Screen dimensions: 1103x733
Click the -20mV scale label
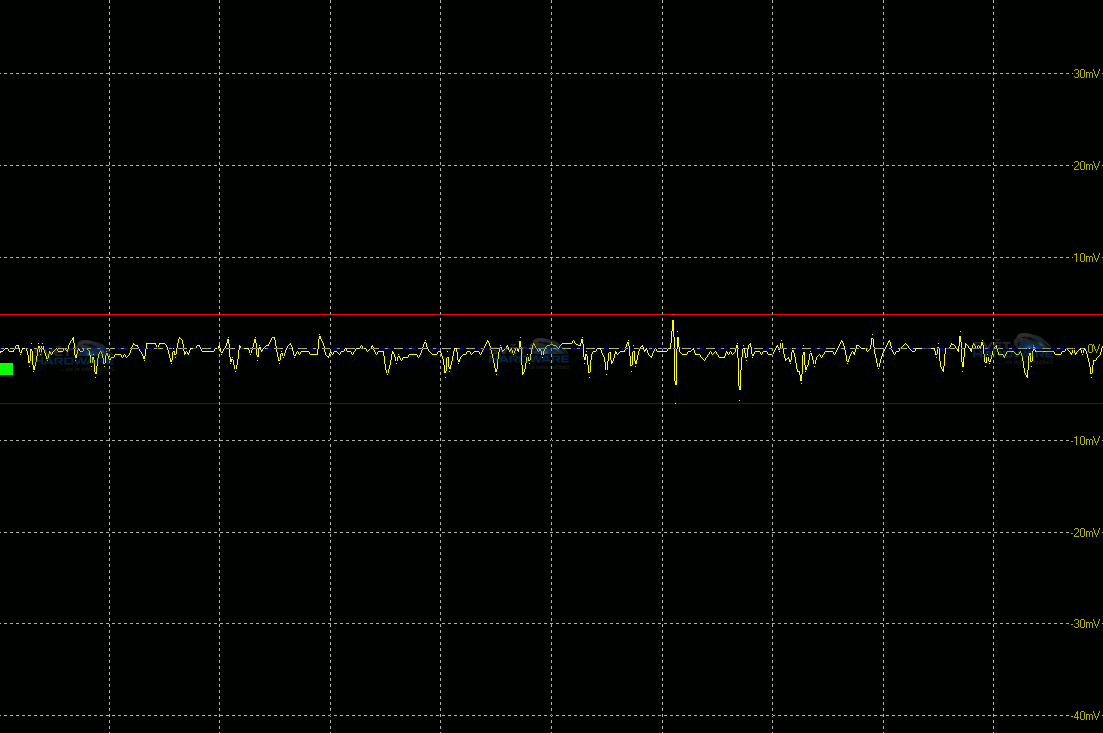[x=1085, y=533]
